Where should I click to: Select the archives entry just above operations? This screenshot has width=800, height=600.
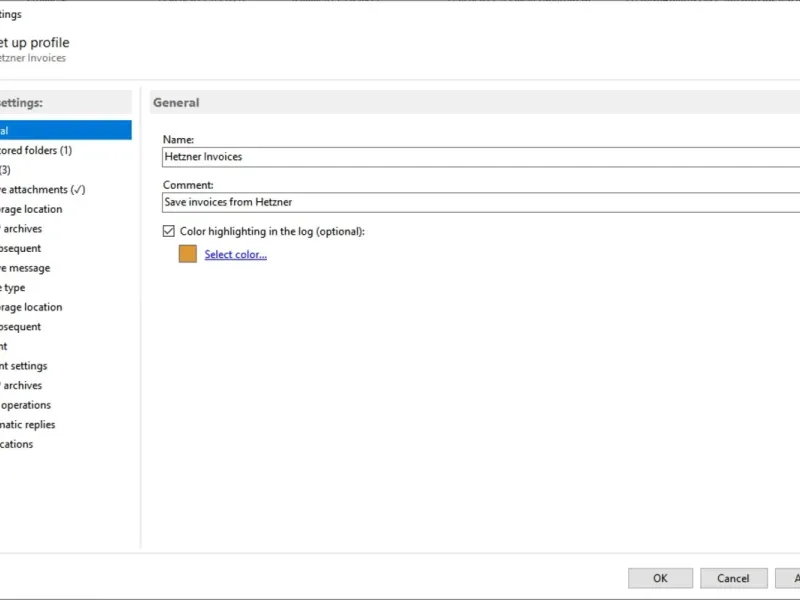(x=21, y=385)
